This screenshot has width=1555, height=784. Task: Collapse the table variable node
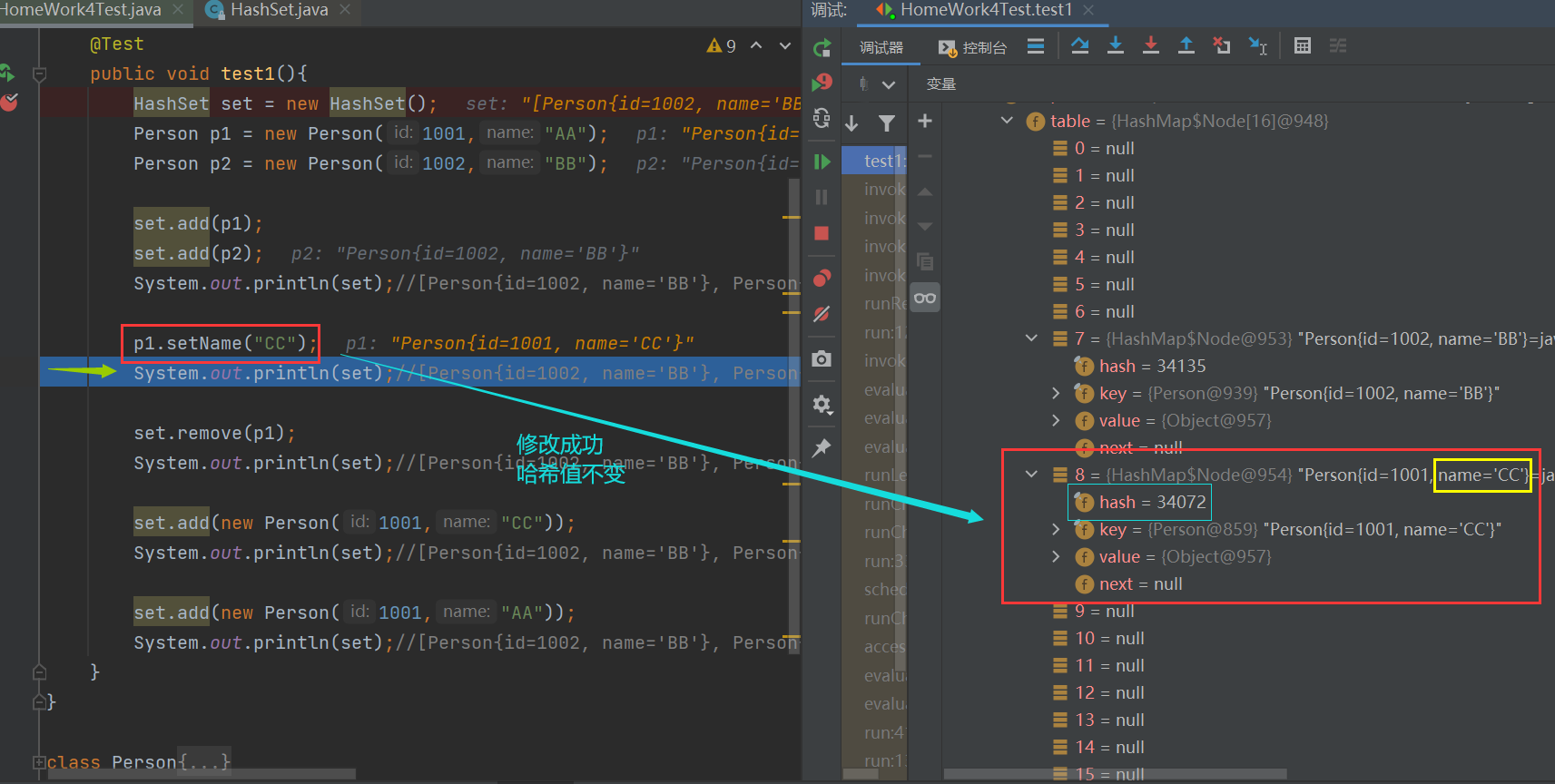point(1007,120)
